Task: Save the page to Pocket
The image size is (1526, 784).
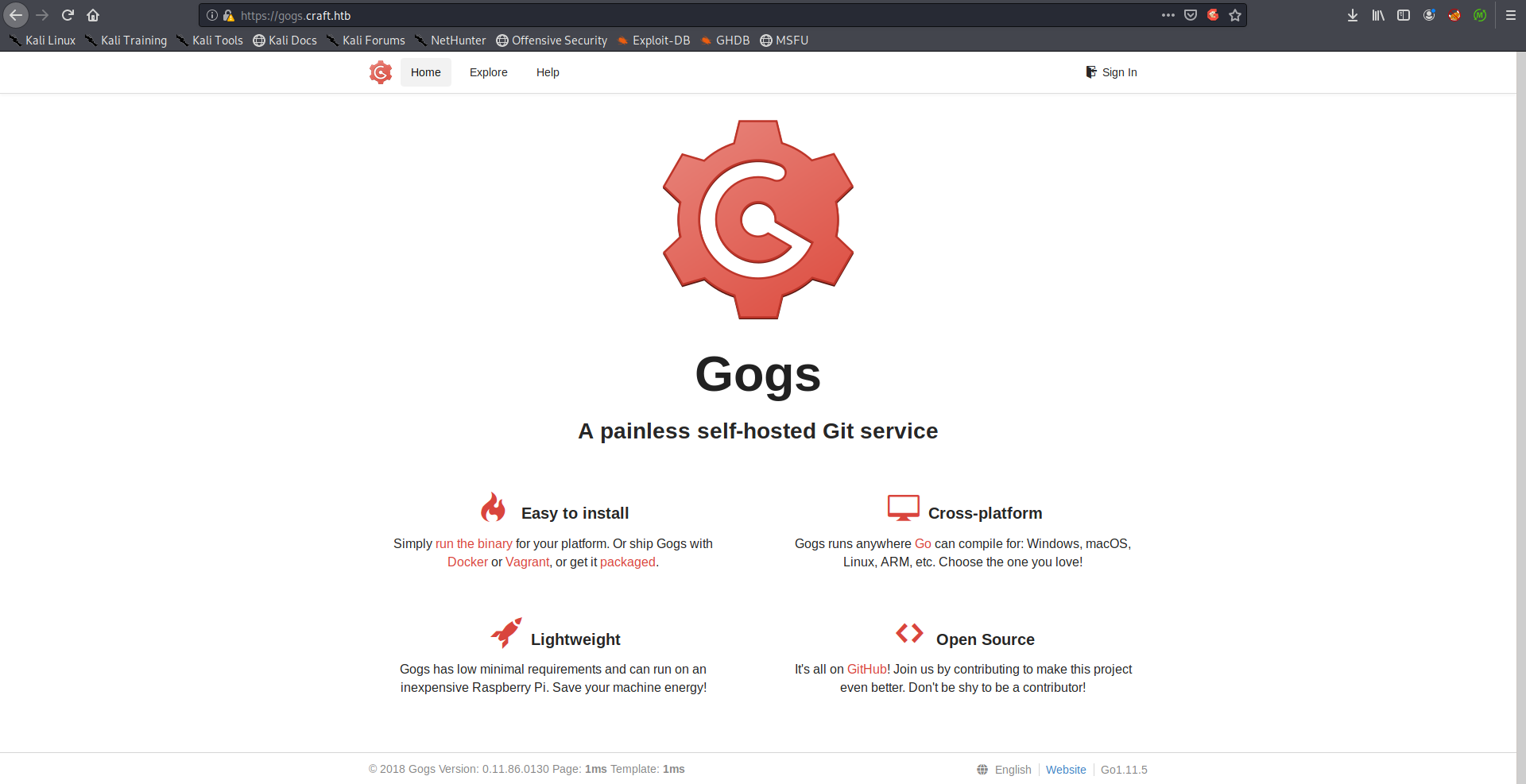Action: (x=1191, y=15)
